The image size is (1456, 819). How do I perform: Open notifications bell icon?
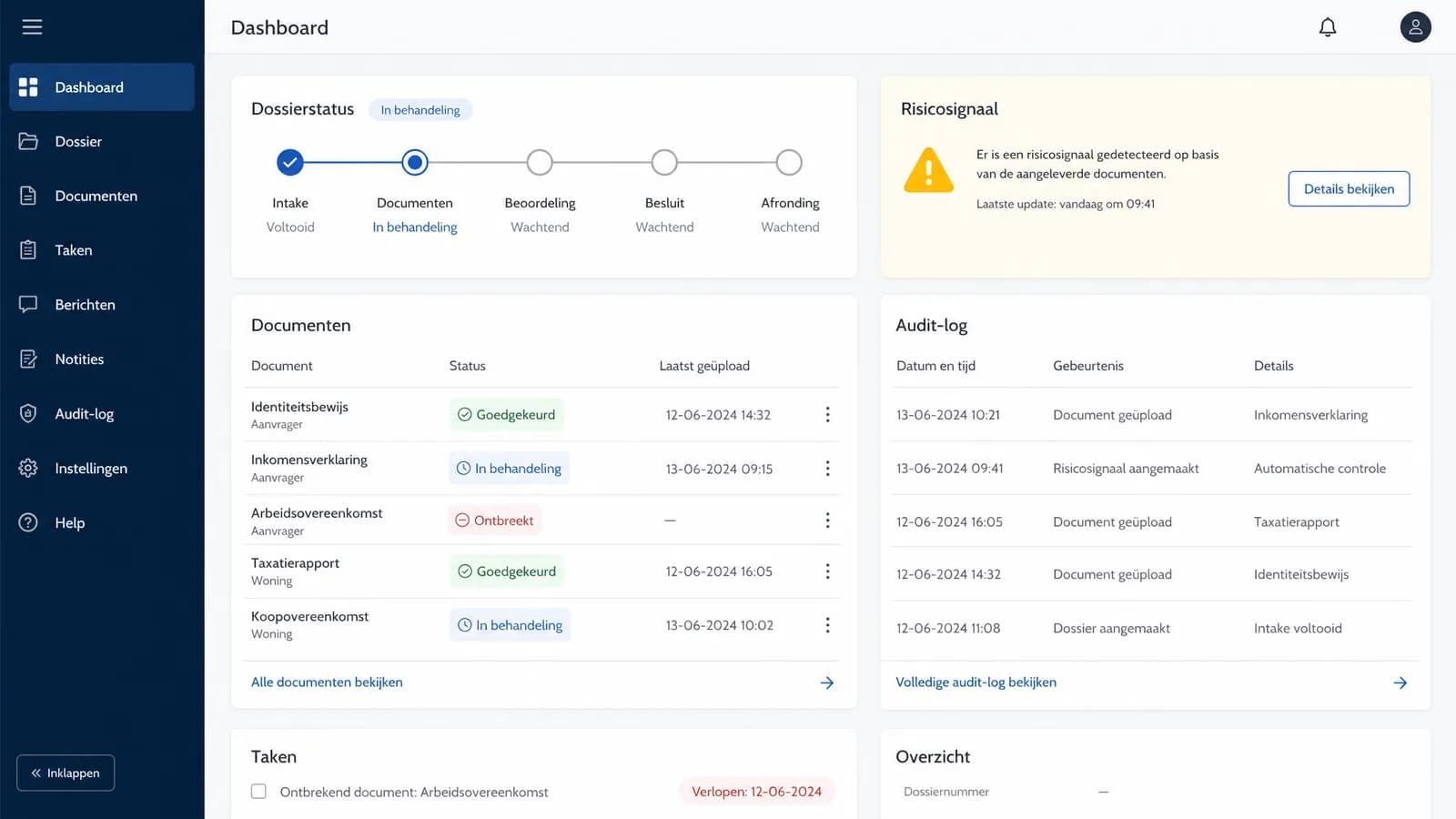pyautogui.click(x=1328, y=27)
